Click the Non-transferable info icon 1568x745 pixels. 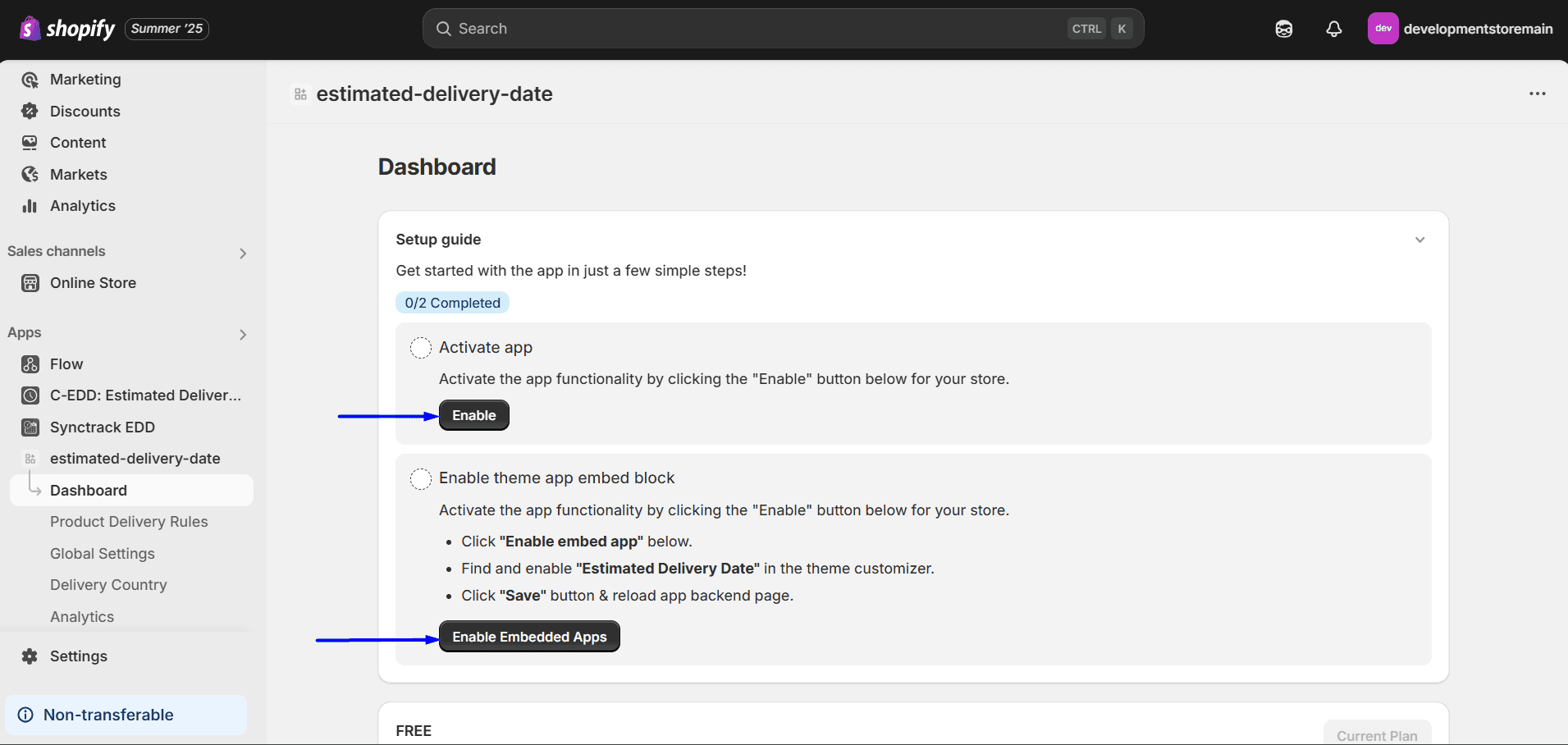[25, 715]
